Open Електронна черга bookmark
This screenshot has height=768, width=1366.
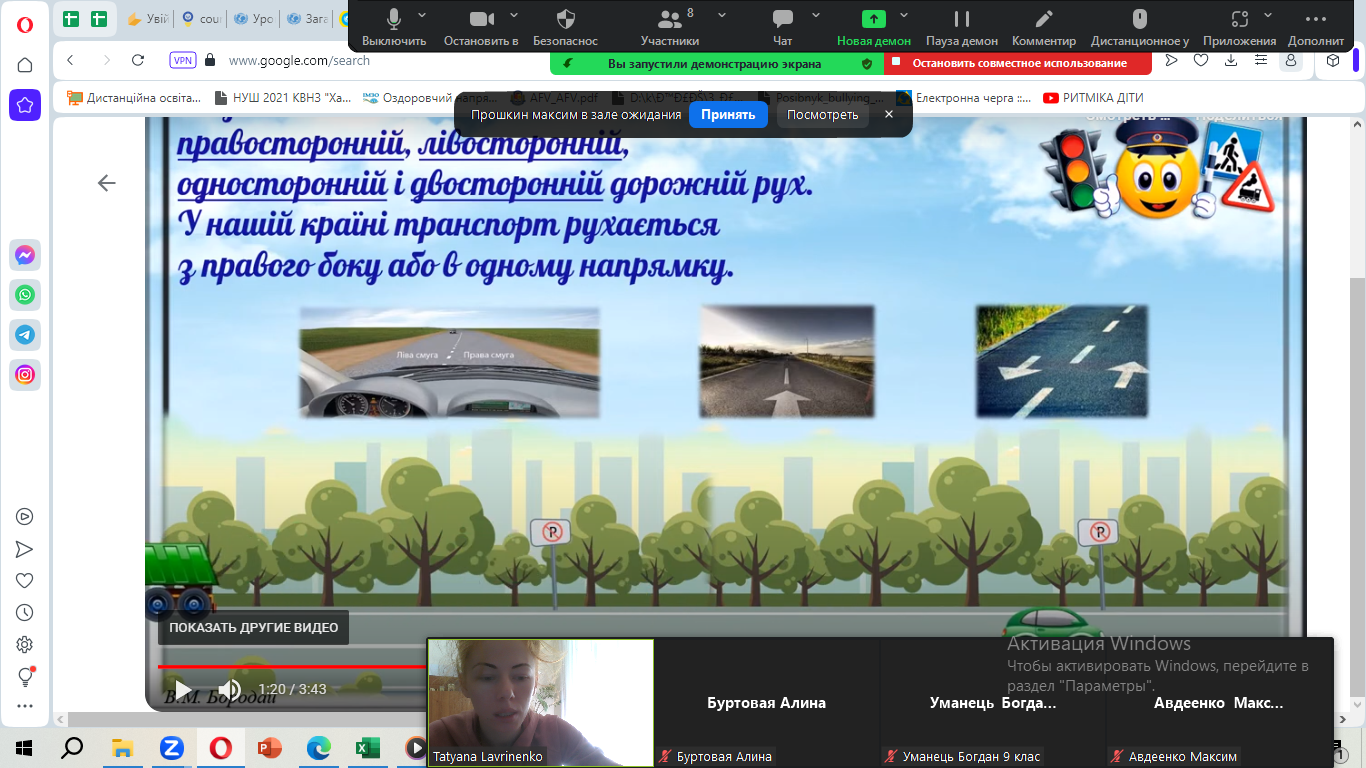[964, 98]
